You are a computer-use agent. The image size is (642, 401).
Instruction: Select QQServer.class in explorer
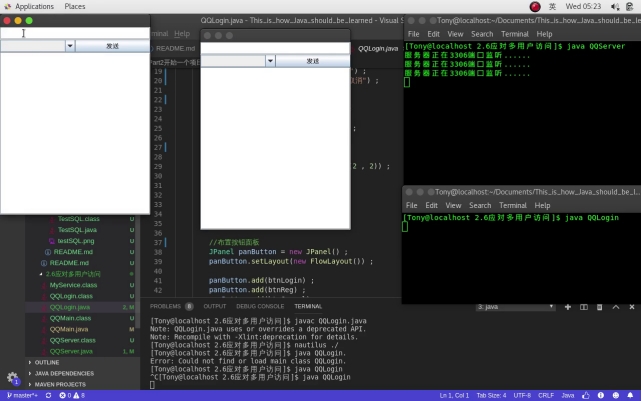click(72, 340)
